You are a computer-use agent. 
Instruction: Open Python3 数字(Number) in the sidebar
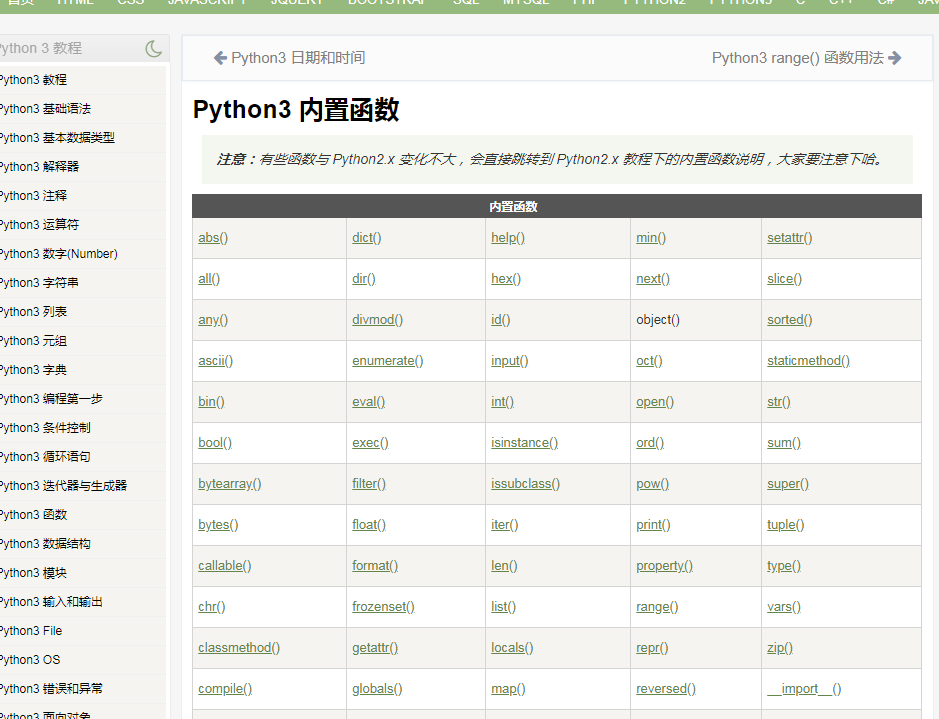[x=59, y=254]
